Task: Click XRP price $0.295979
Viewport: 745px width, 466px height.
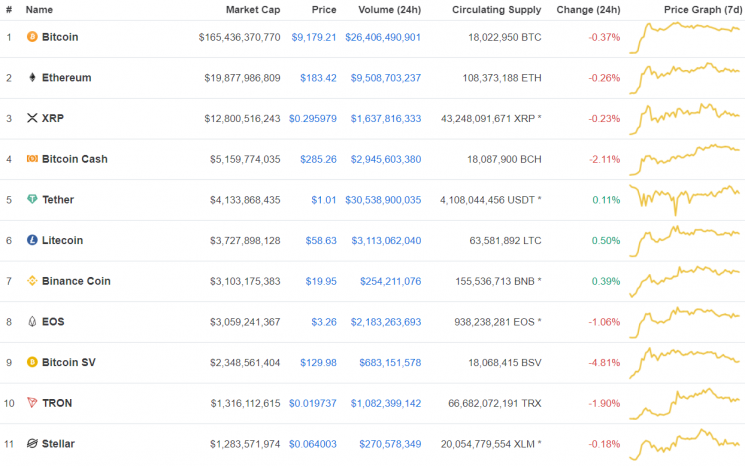Action: point(313,118)
